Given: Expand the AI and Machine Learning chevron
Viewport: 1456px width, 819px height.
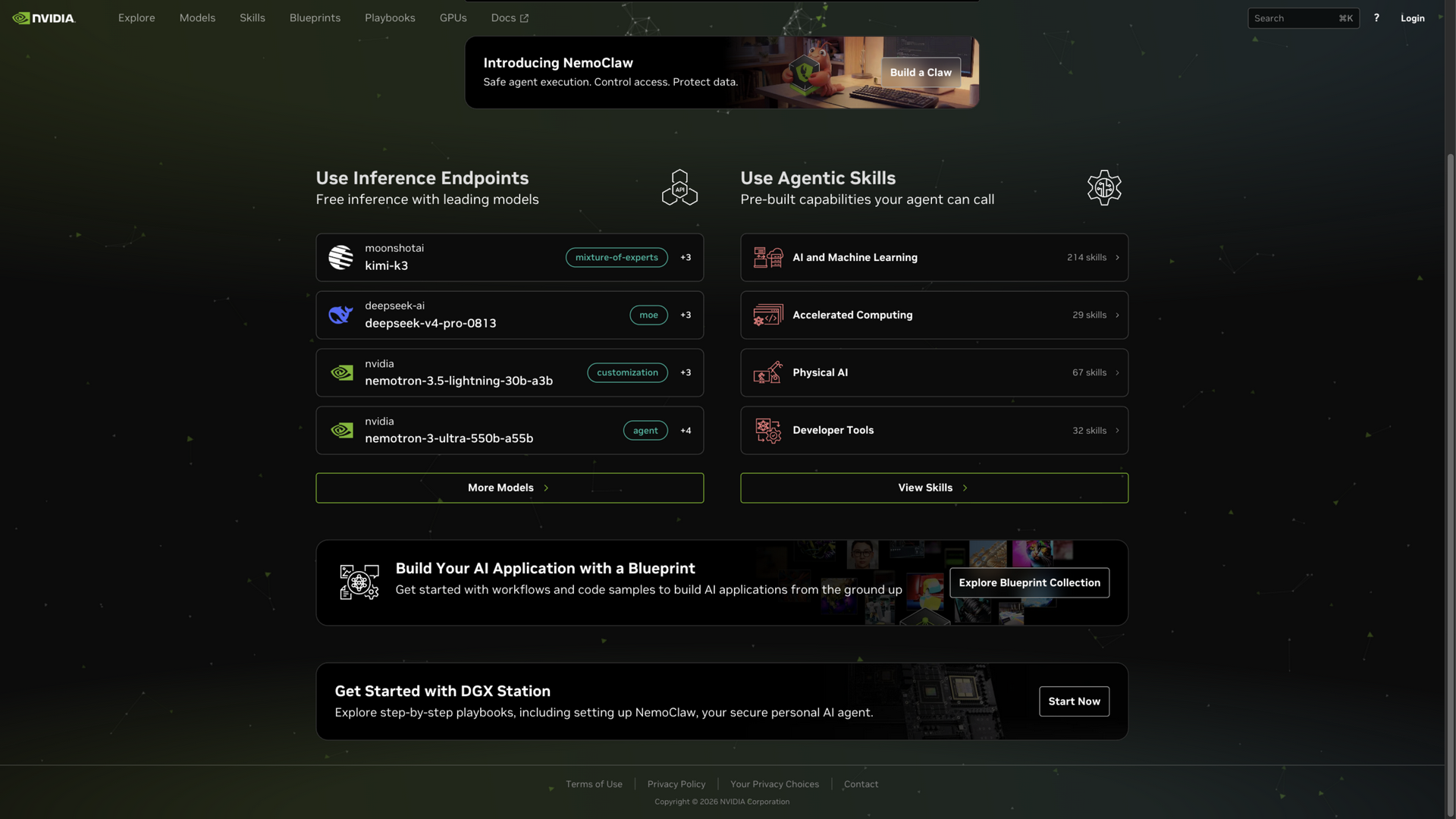Looking at the screenshot, I should (x=1117, y=258).
